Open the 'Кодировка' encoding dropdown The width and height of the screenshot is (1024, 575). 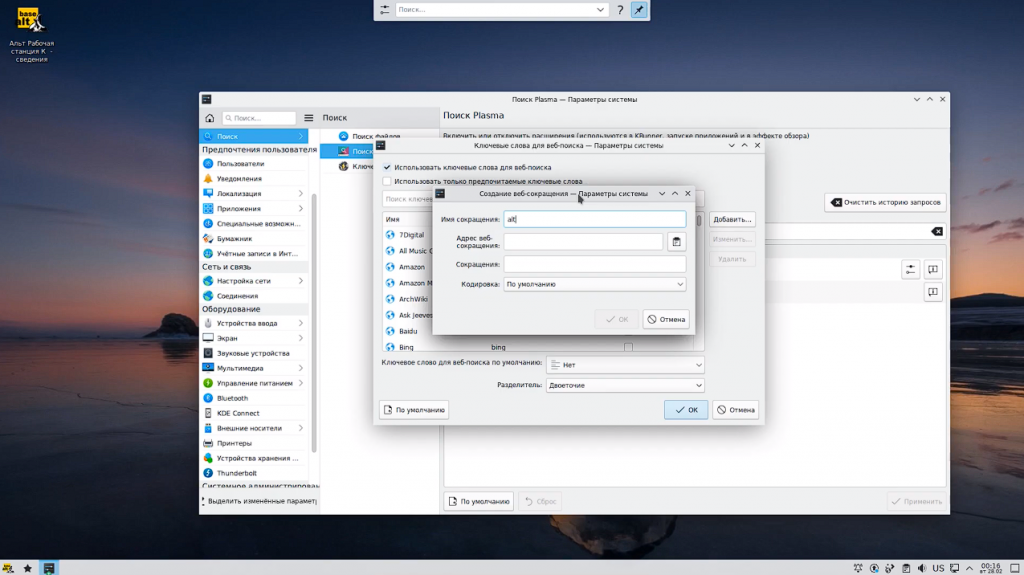tap(594, 284)
